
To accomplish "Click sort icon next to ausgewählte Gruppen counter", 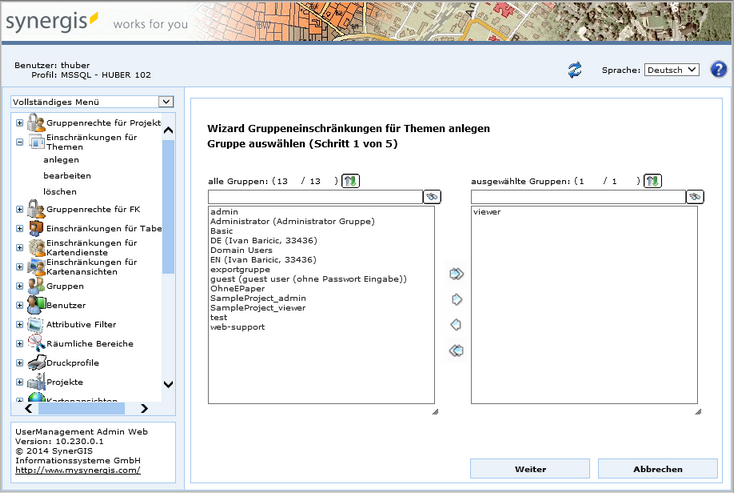I will (652, 181).
